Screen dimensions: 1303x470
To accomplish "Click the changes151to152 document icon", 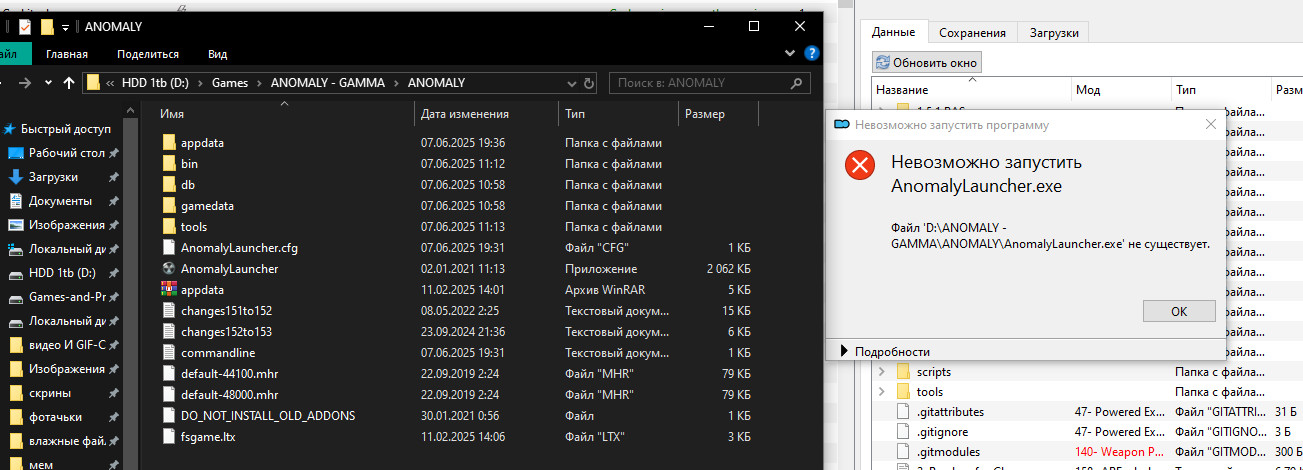I will click(168, 311).
